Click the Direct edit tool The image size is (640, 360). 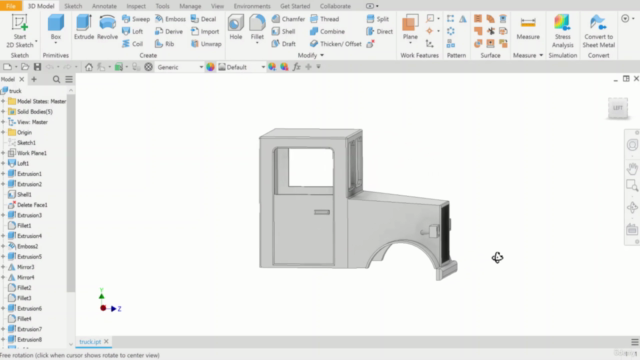coord(379,31)
